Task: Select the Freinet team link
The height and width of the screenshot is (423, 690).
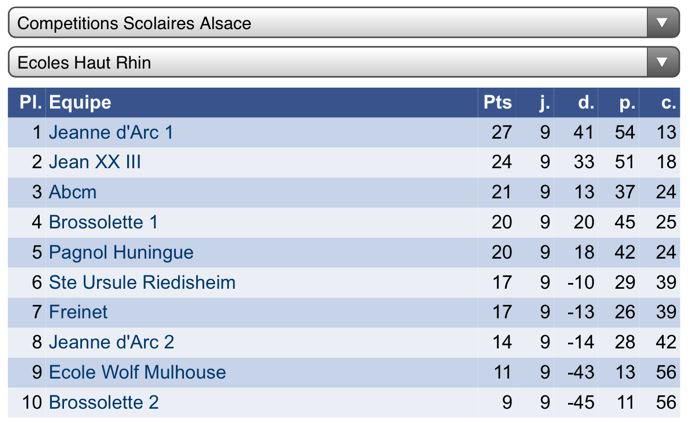Action: [78, 312]
